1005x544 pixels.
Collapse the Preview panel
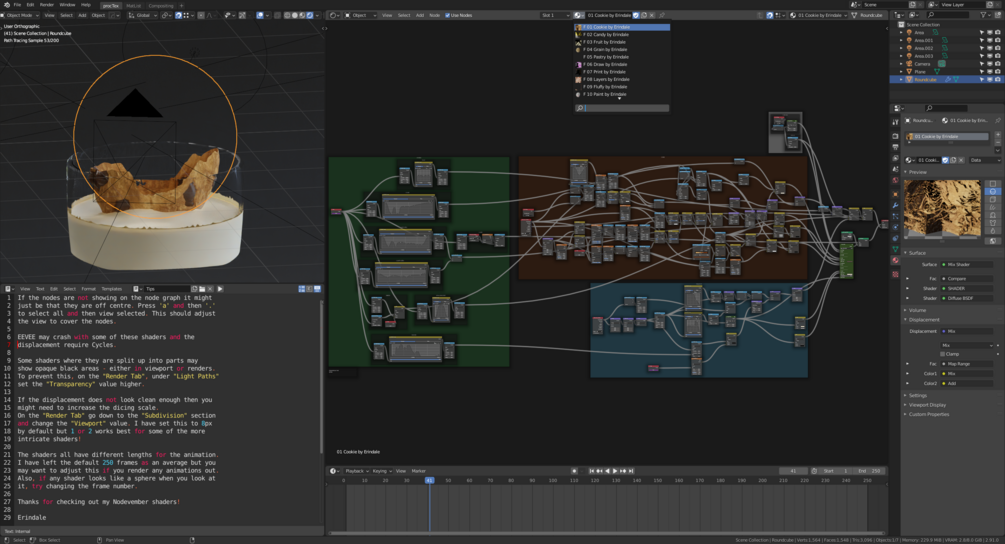(x=917, y=172)
